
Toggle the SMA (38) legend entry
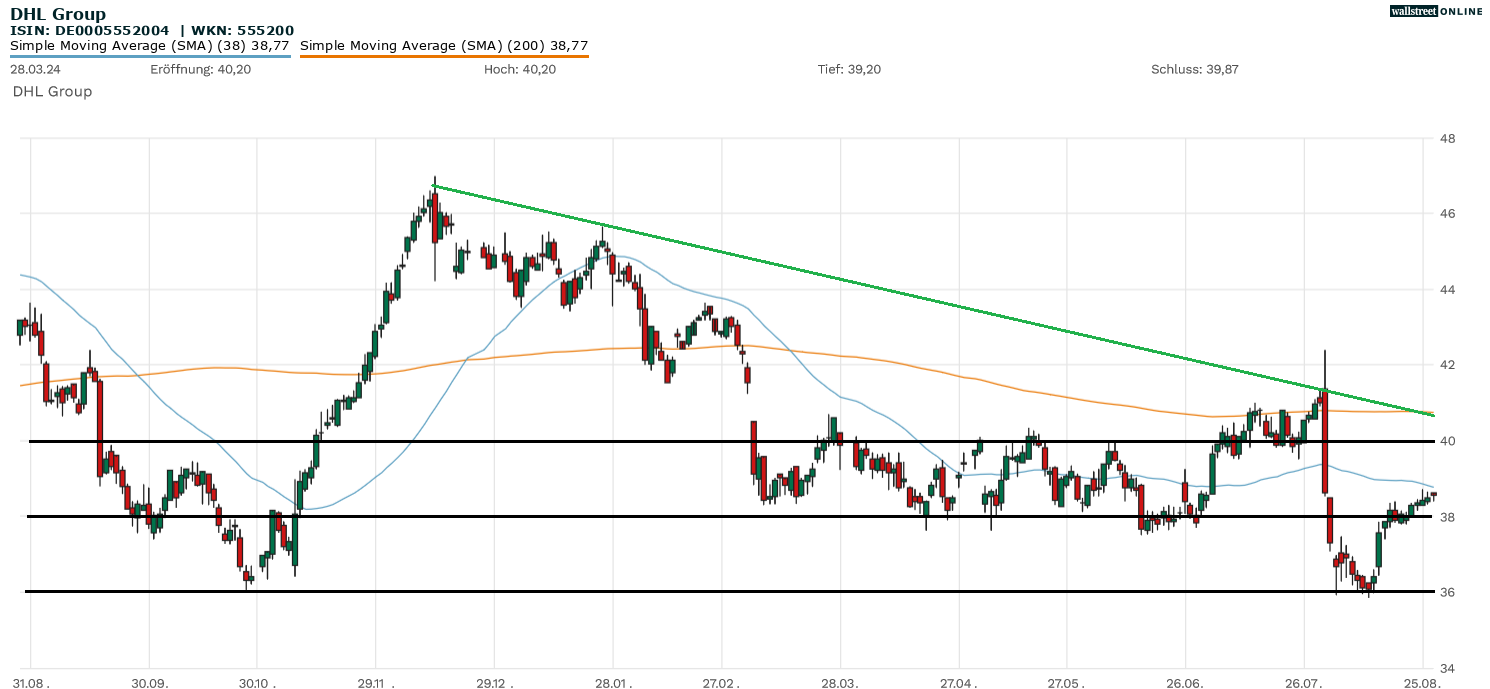click(x=150, y=46)
